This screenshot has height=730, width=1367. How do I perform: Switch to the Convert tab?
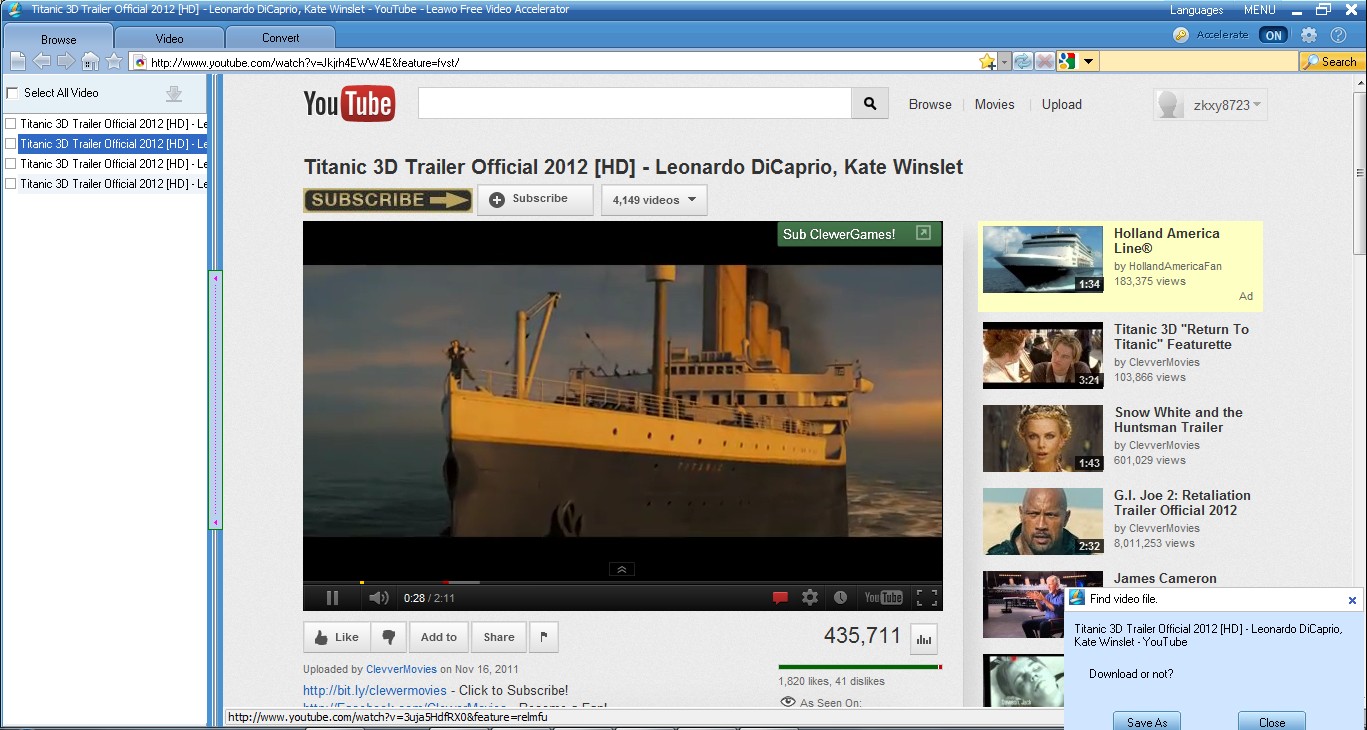click(281, 38)
